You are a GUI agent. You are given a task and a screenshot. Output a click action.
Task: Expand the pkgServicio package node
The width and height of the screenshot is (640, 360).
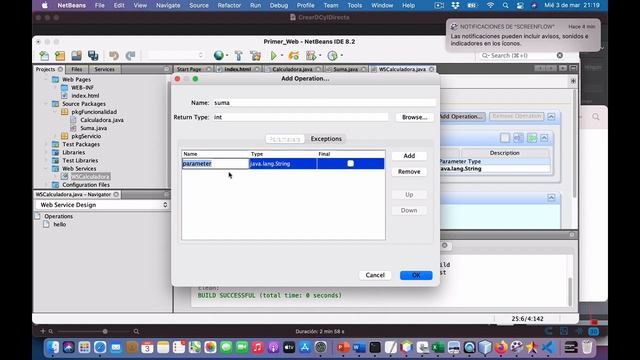(56, 136)
